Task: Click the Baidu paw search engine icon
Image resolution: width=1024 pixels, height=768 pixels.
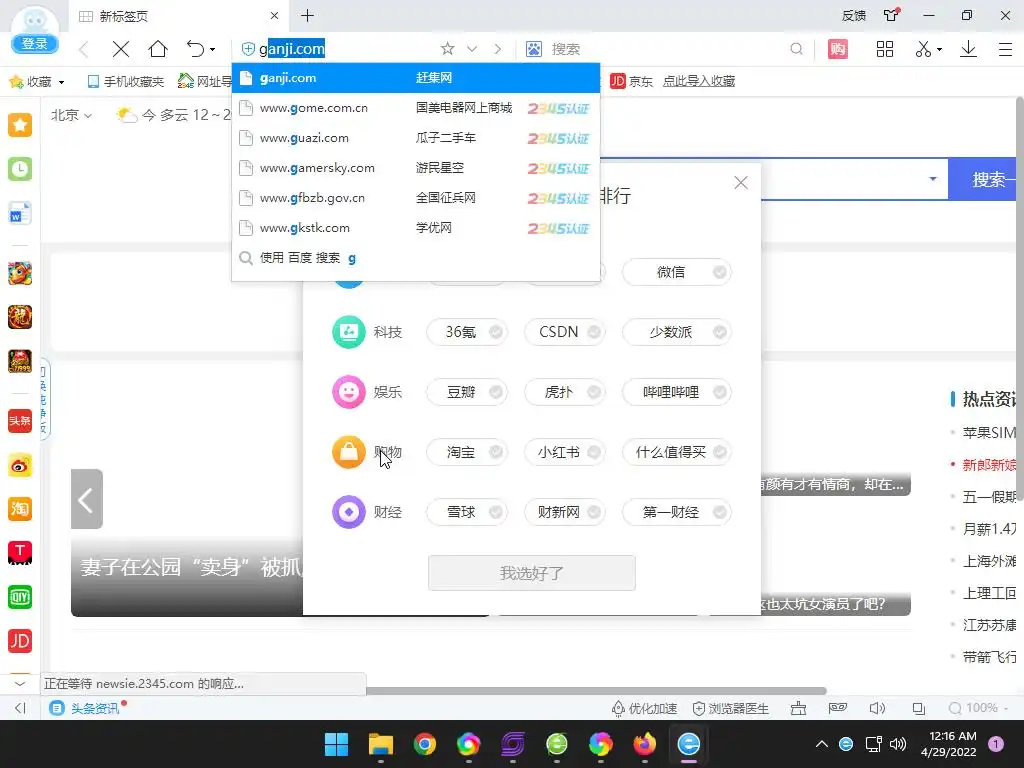Action: (x=534, y=49)
